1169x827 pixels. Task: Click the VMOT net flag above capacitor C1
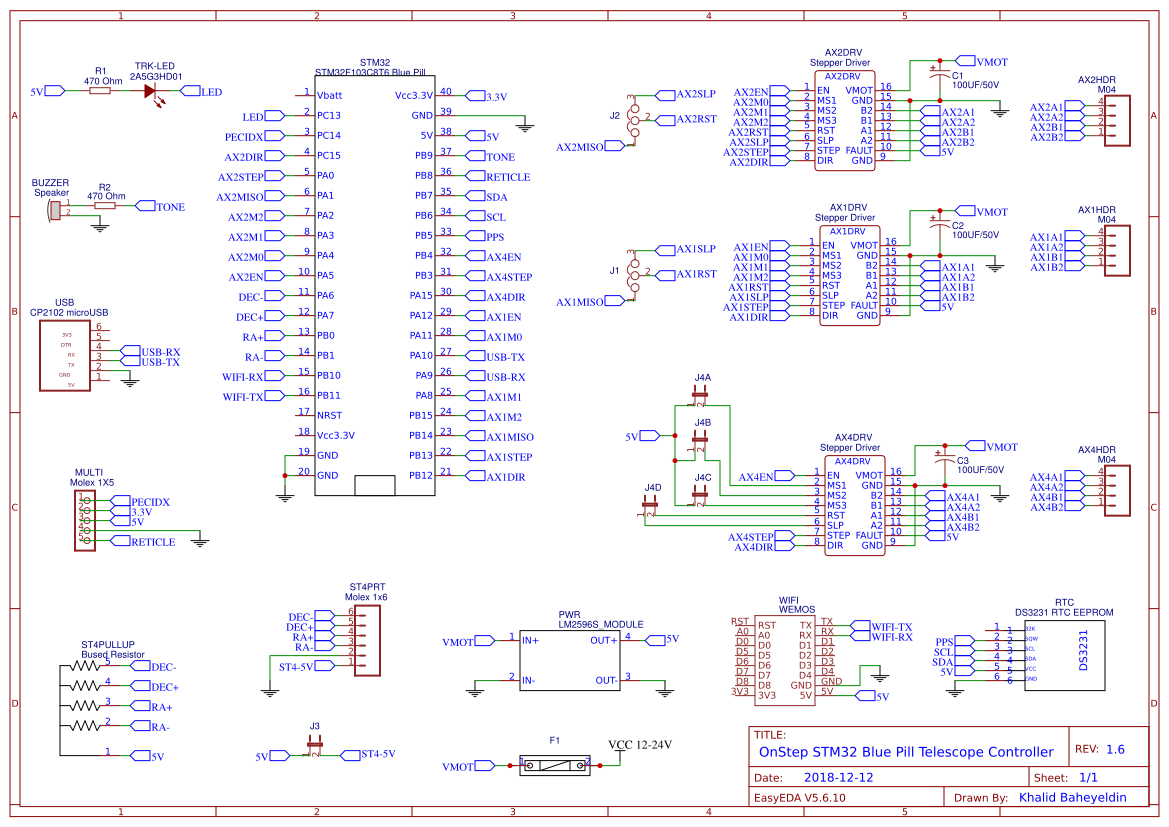pyautogui.click(x=981, y=62)
